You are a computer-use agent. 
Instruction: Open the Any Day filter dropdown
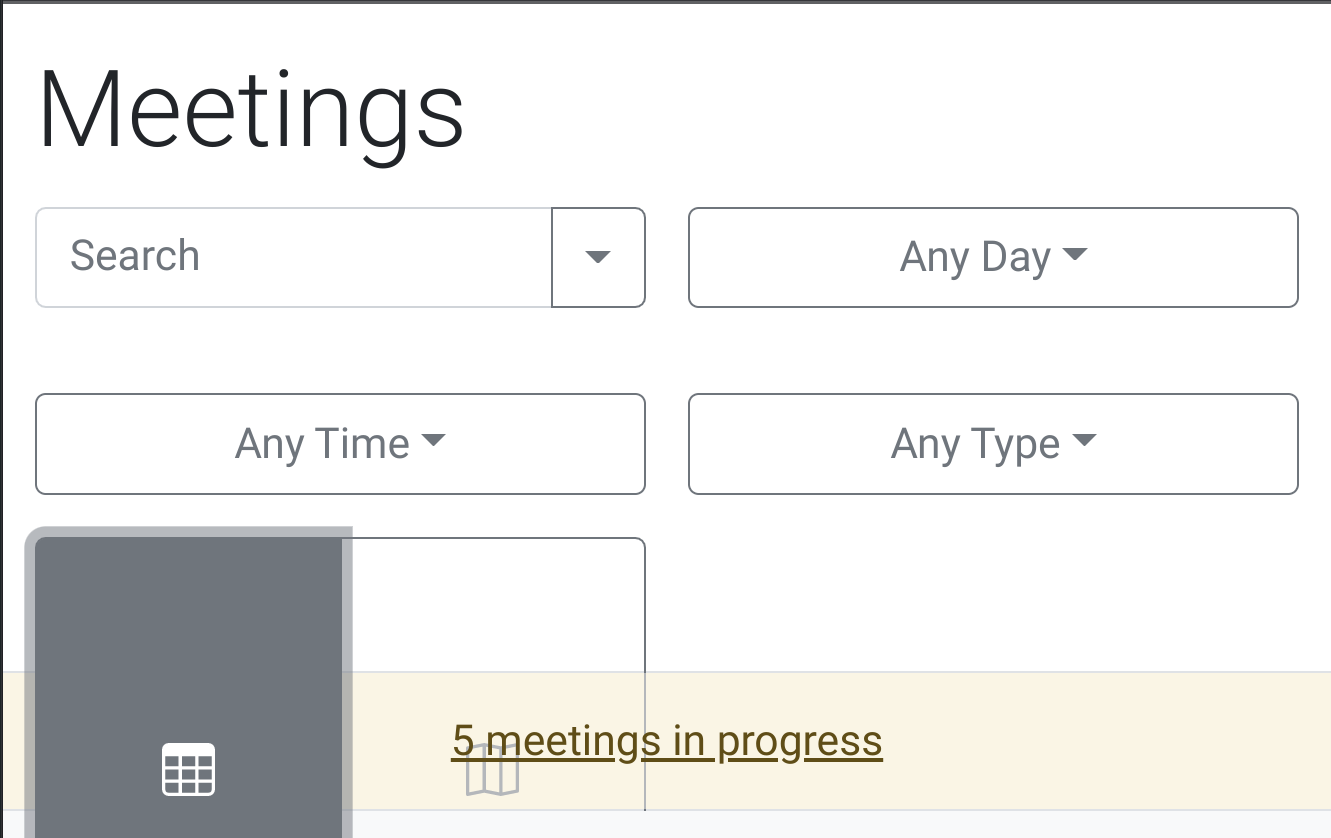point(993,257)
